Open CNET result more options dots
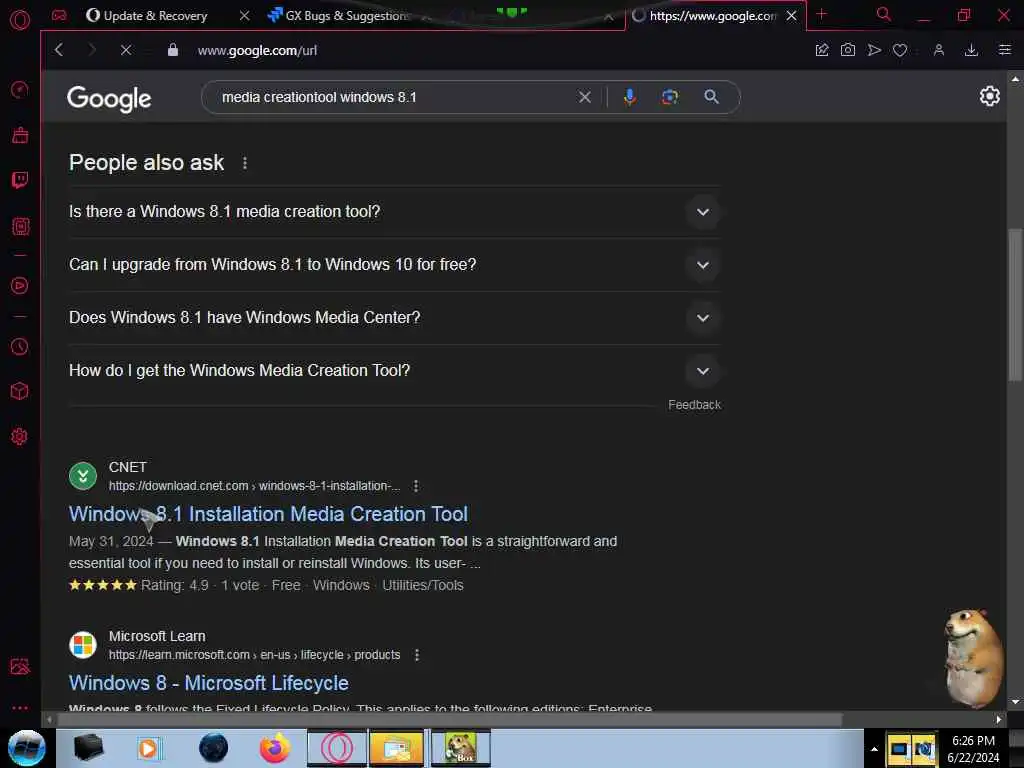Image resolution: width=1024 pixels, height=768 pixels. coord(416,486)
